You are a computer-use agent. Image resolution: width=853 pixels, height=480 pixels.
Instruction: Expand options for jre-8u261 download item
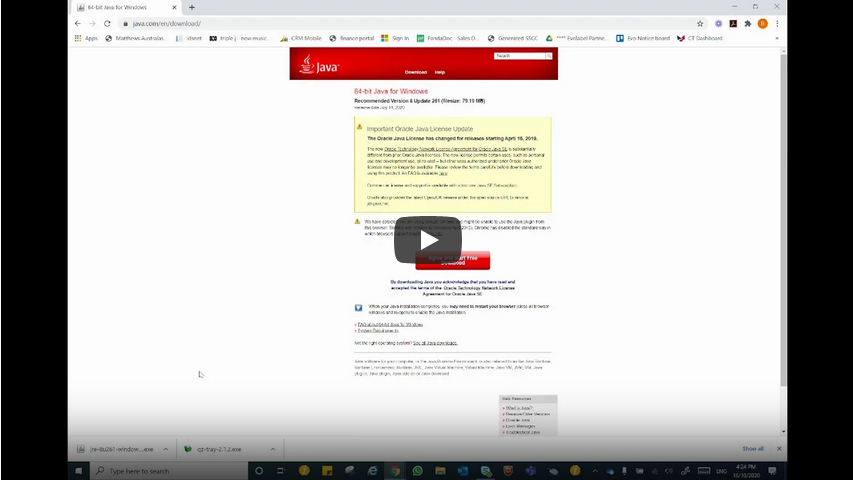tap(165, 449)
